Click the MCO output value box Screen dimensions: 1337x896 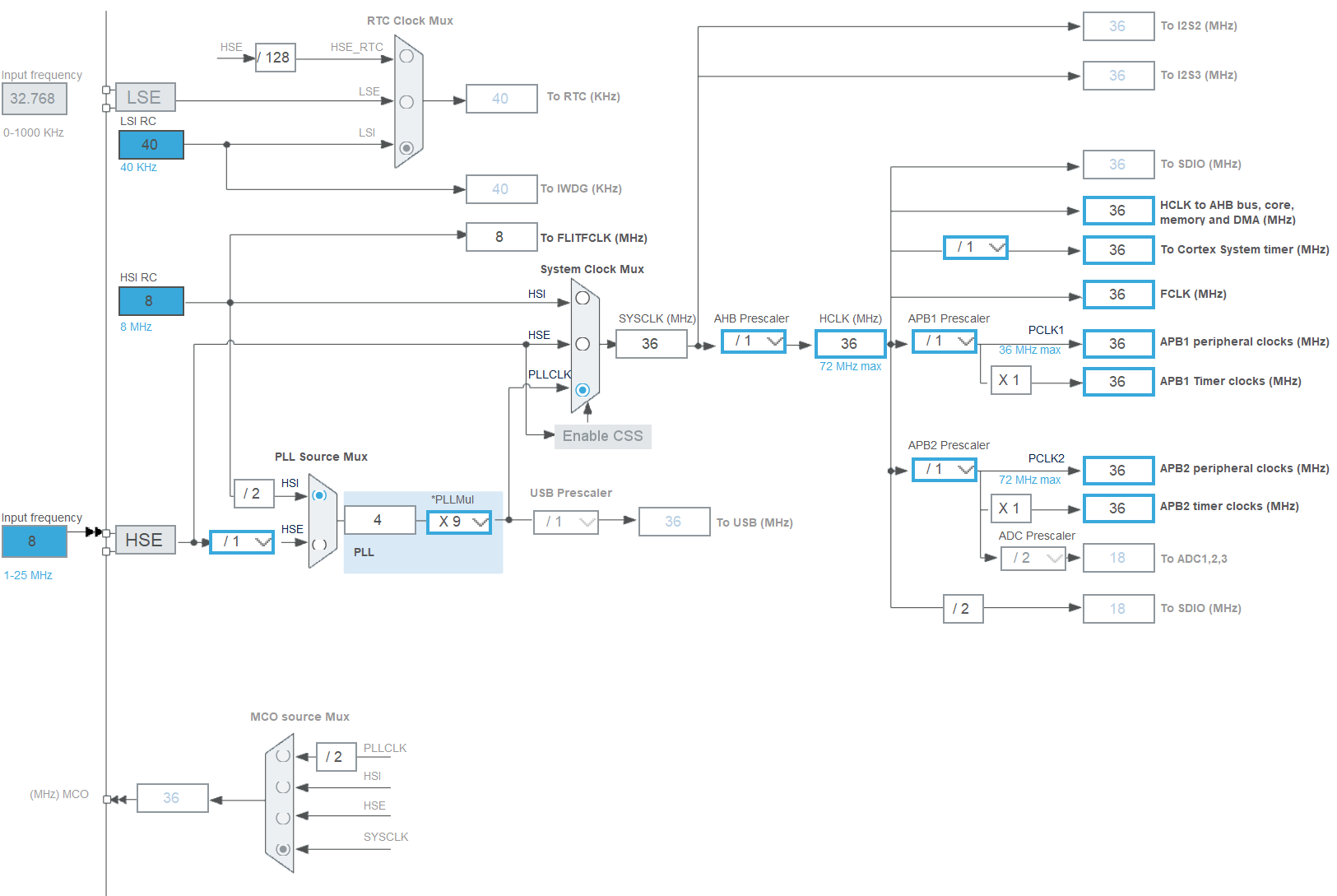click(172, 798)
